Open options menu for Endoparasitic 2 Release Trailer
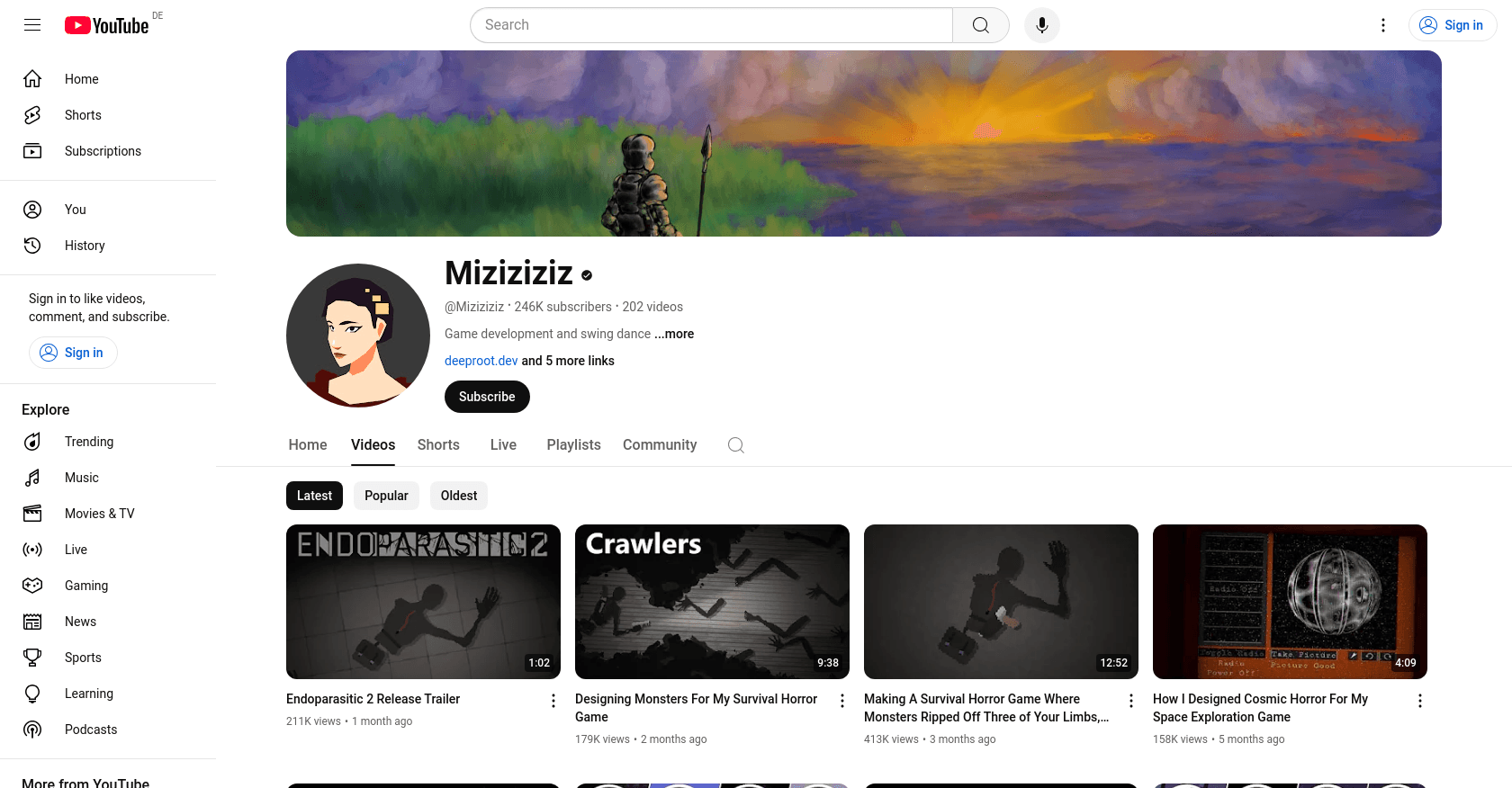1512x788 pixels. pyautogui.click(x=553, y=701)
